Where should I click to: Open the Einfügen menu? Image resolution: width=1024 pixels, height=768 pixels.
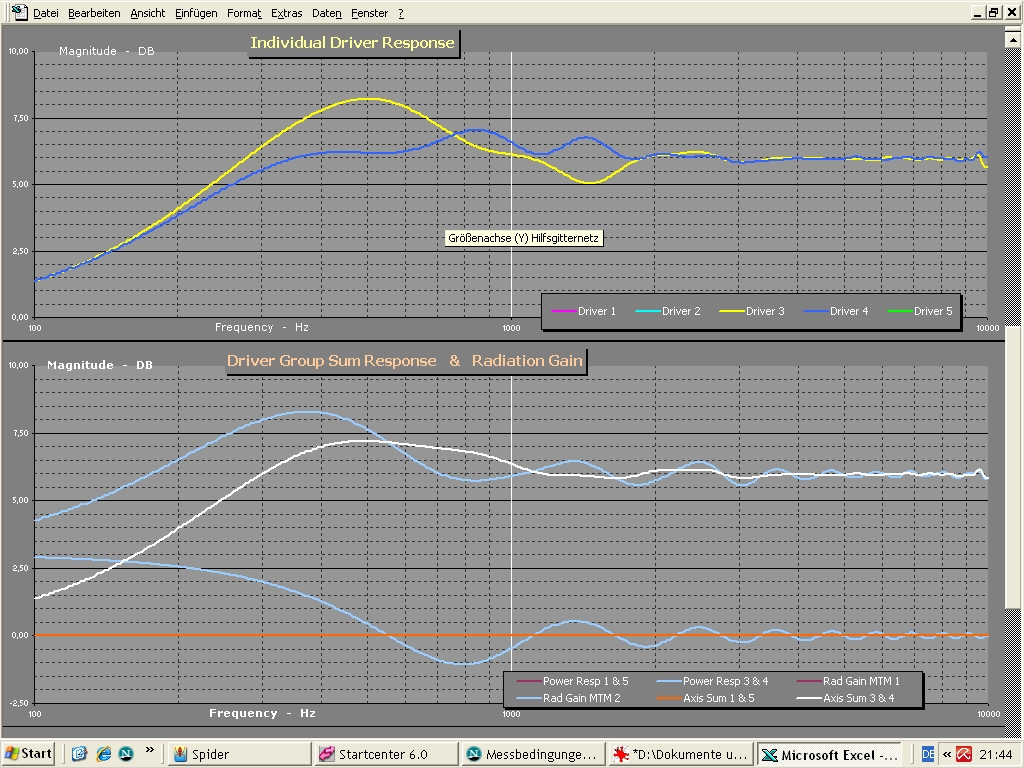[x=195, y=13]
